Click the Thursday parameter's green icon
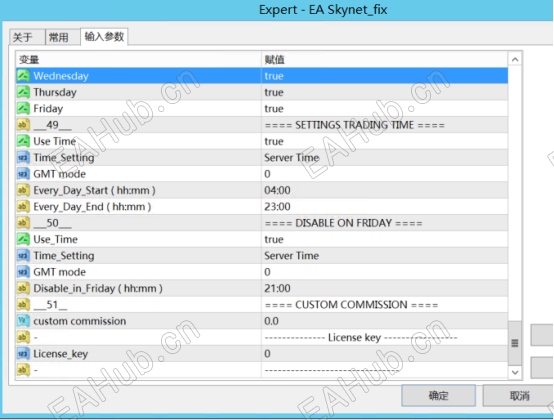Screen dimensions: 554x420 23,92
